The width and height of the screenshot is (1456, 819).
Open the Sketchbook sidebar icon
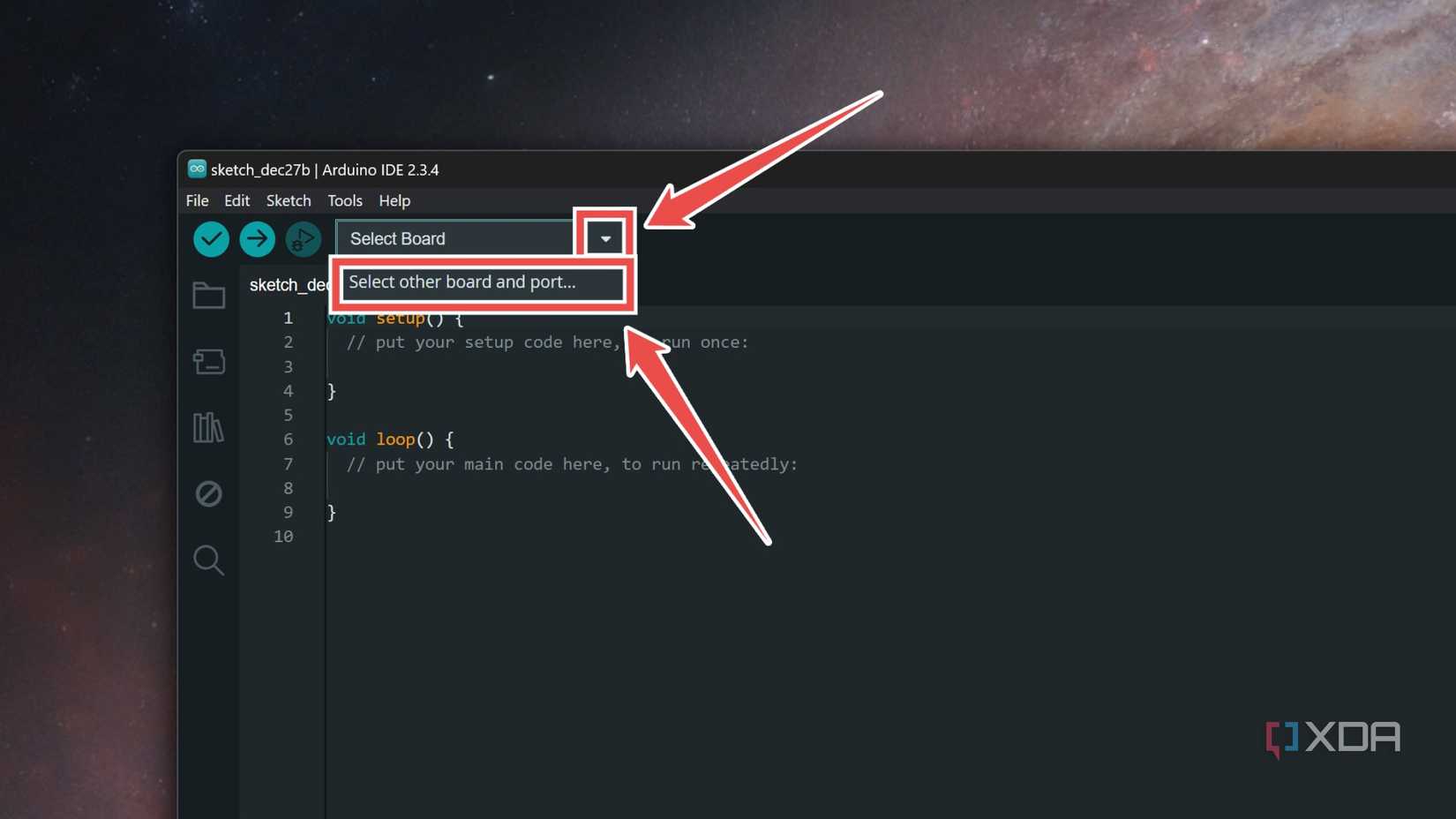click(208, 295)
